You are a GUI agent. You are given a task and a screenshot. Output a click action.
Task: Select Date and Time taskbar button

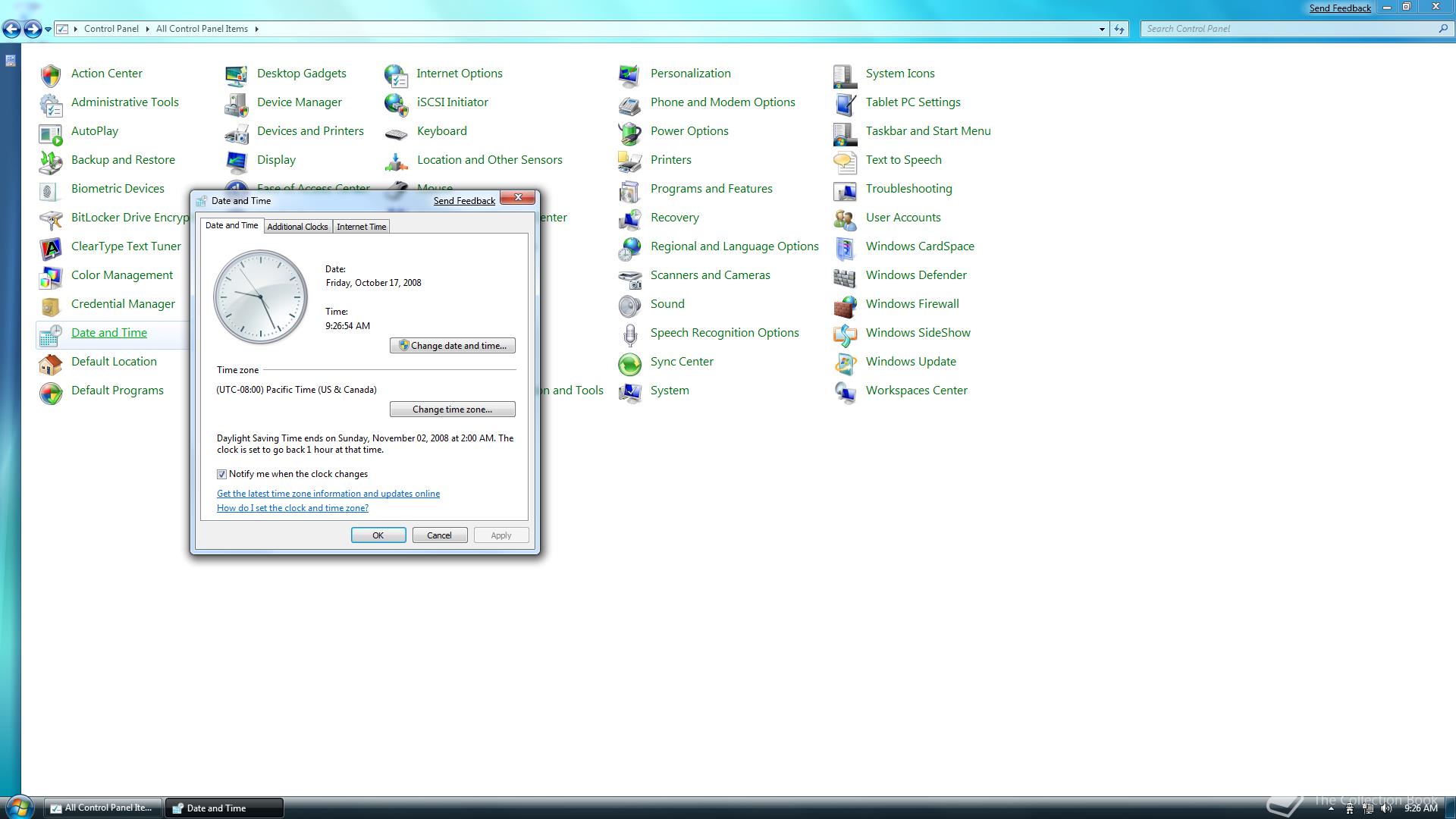tap(224, 808)
